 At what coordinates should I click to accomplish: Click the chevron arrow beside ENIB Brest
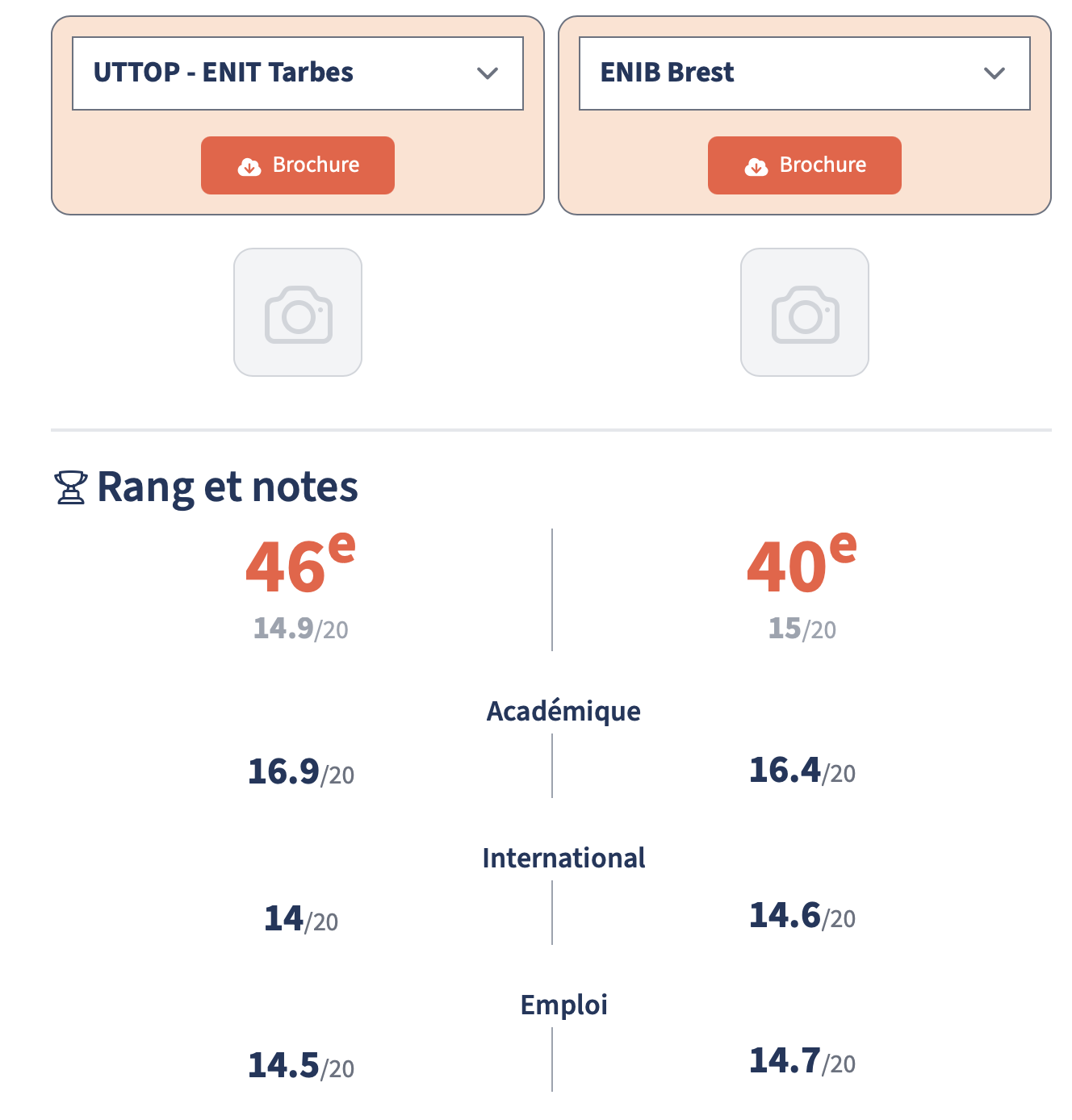click(995, 73)
